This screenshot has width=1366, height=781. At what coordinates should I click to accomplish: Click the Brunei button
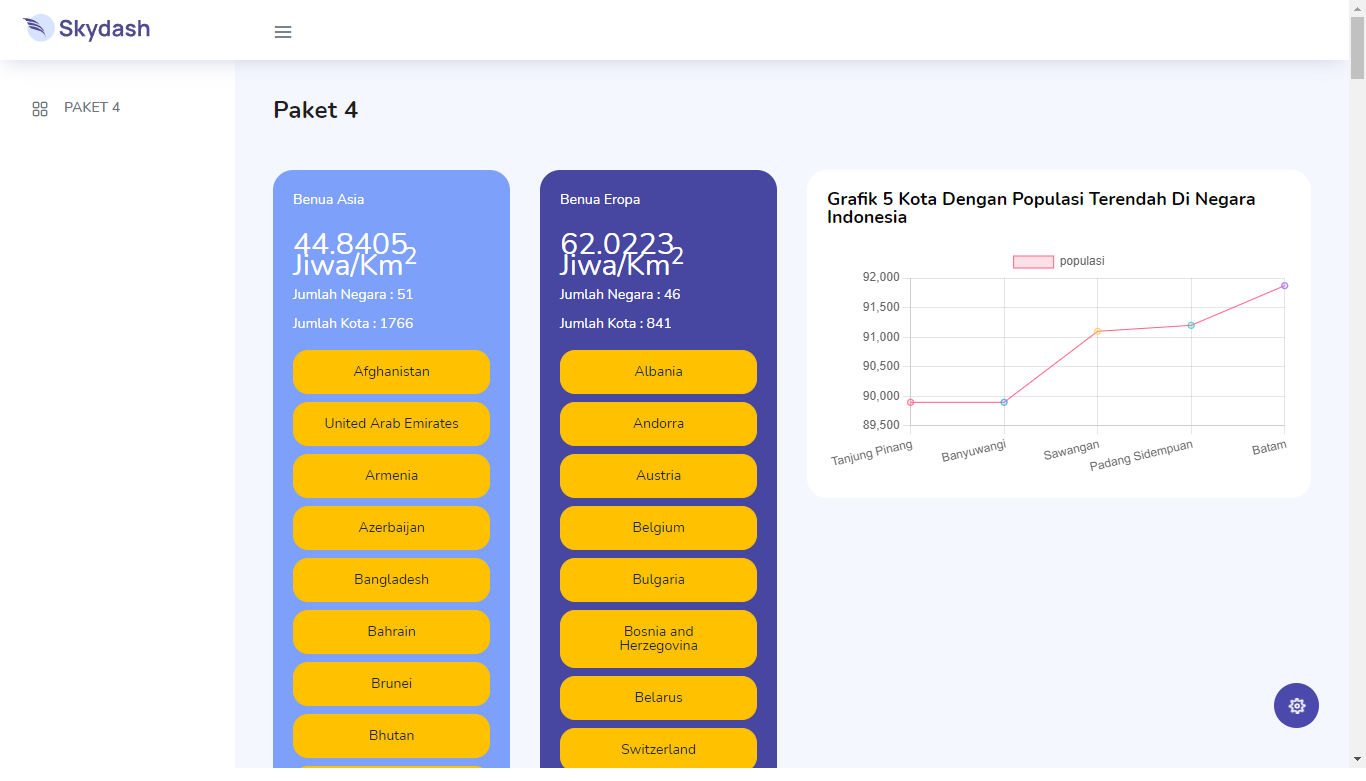coord(391,684)
